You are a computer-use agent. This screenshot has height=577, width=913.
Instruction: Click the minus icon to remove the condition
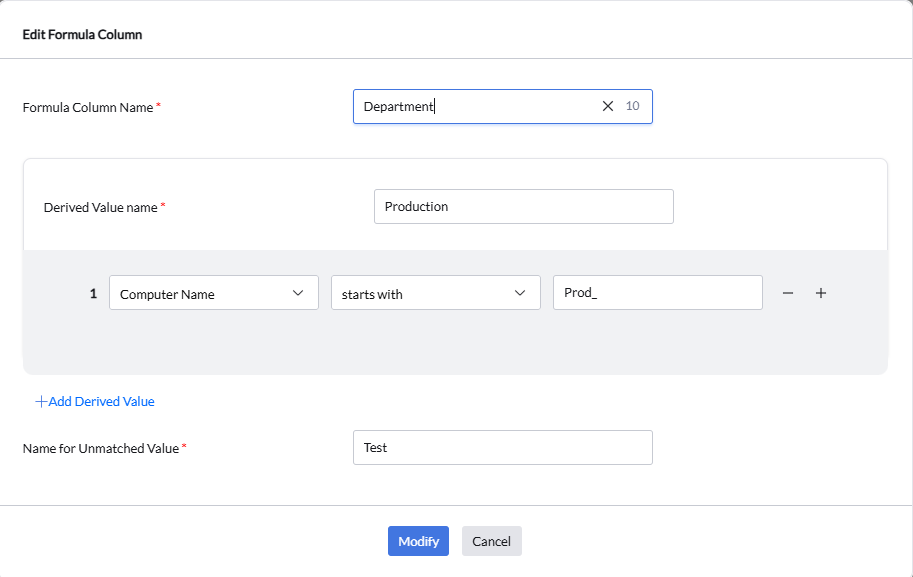(x=787, y=292)
